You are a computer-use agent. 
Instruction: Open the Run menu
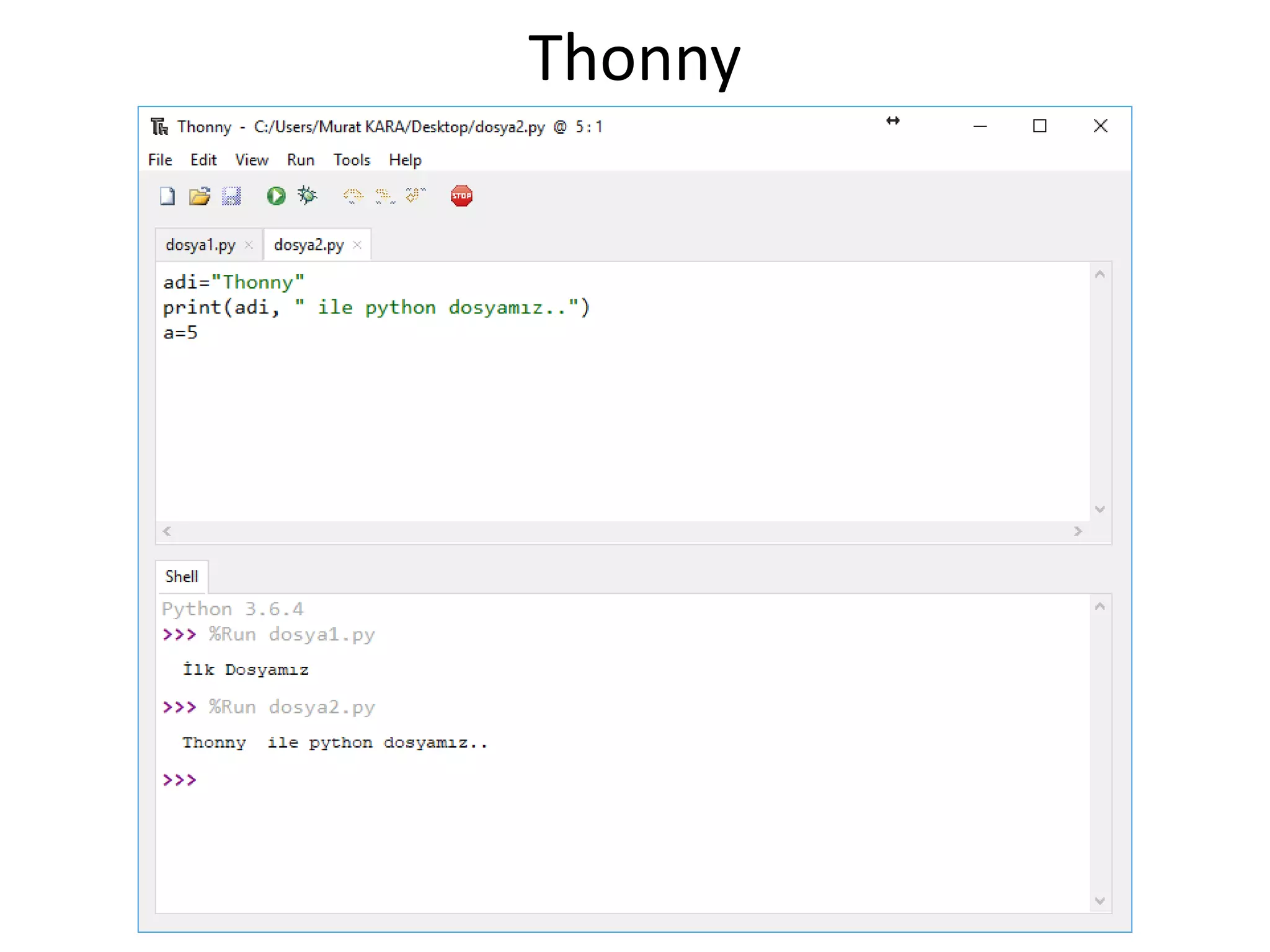point(301,160)
